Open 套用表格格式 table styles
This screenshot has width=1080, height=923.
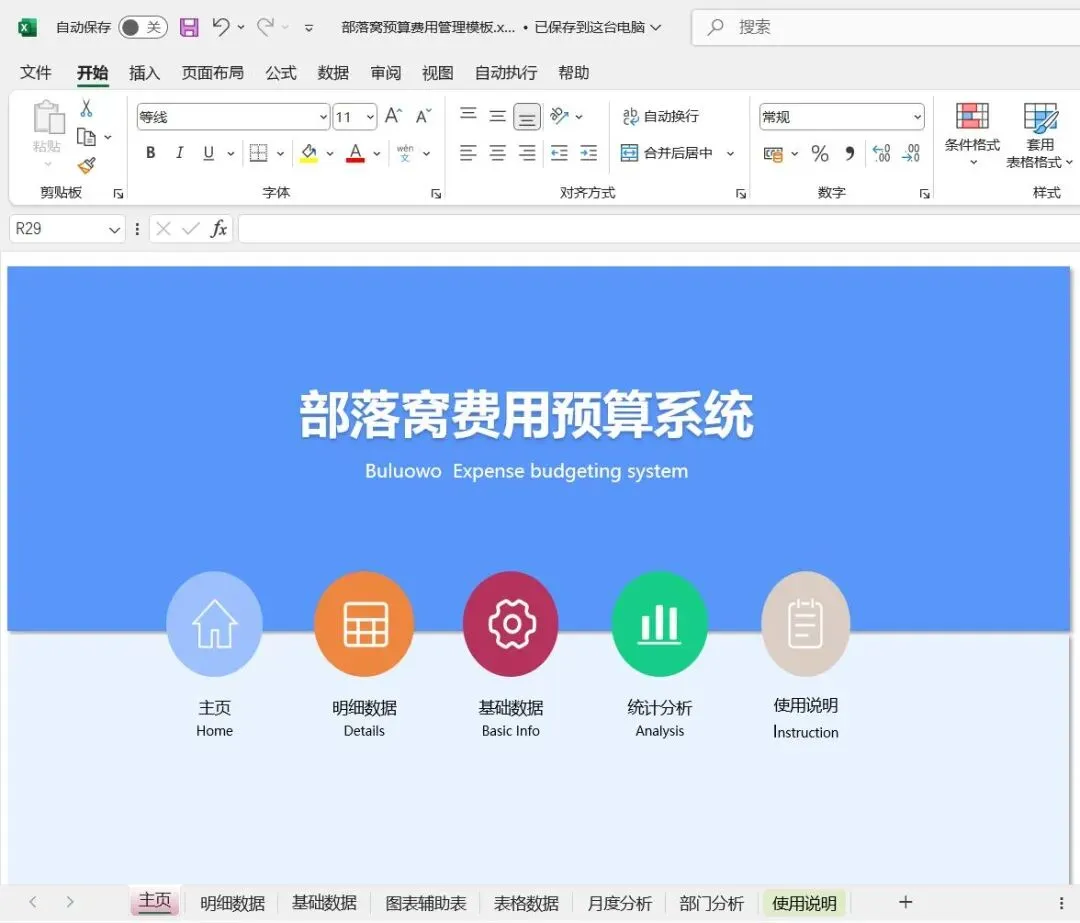click(1040, 135)
